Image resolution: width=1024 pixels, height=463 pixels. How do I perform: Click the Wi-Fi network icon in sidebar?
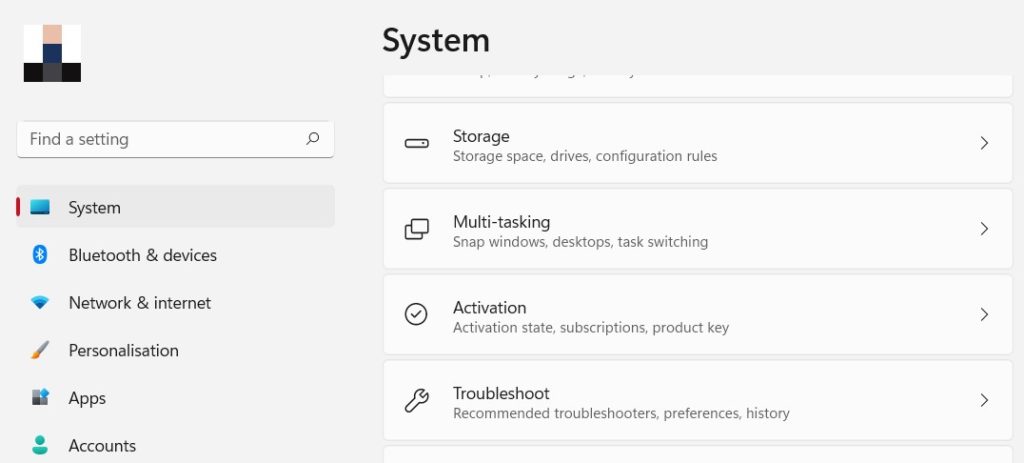coord(40,303)
